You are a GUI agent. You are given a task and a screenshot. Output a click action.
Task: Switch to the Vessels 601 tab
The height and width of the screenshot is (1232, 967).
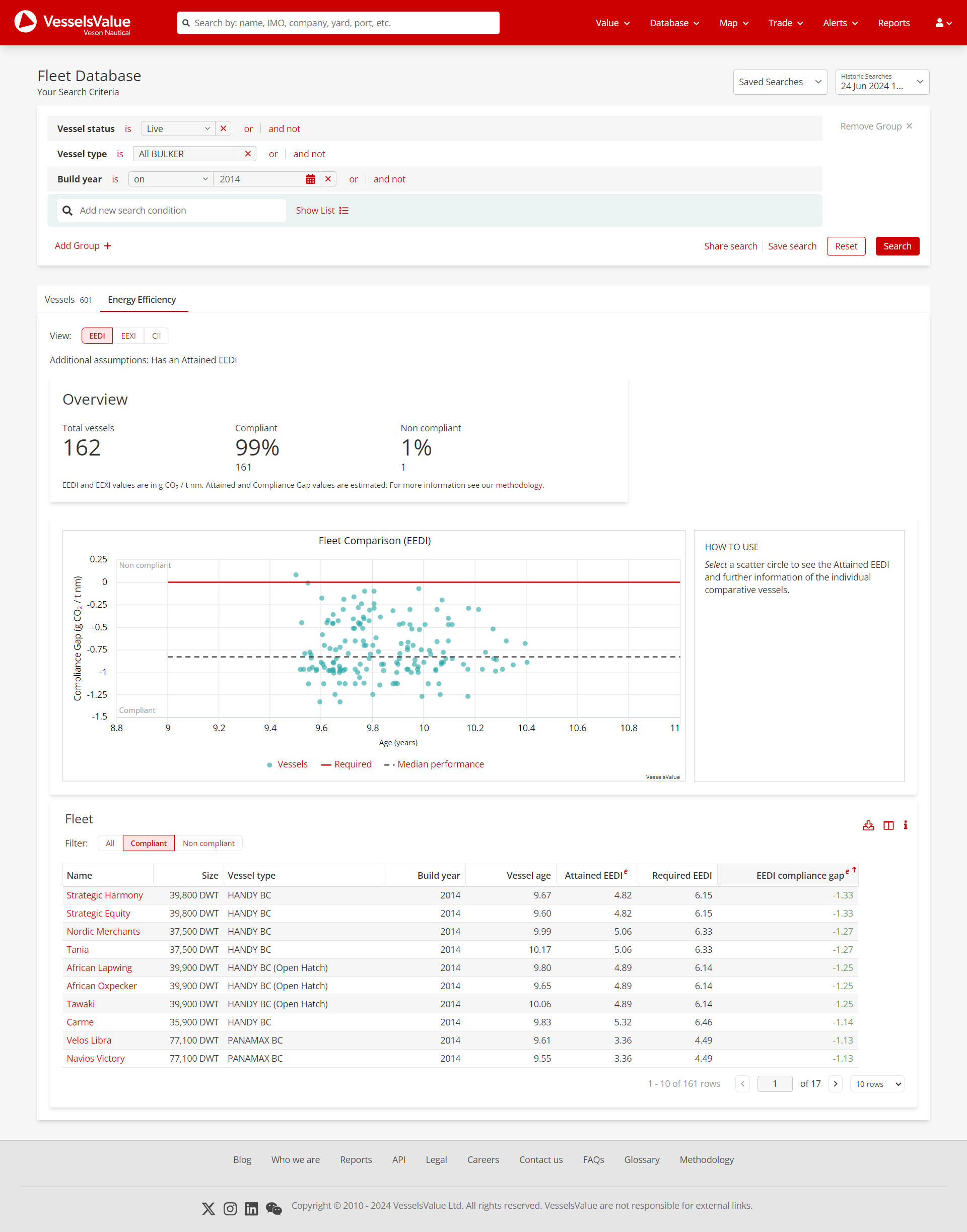(68, 300)
